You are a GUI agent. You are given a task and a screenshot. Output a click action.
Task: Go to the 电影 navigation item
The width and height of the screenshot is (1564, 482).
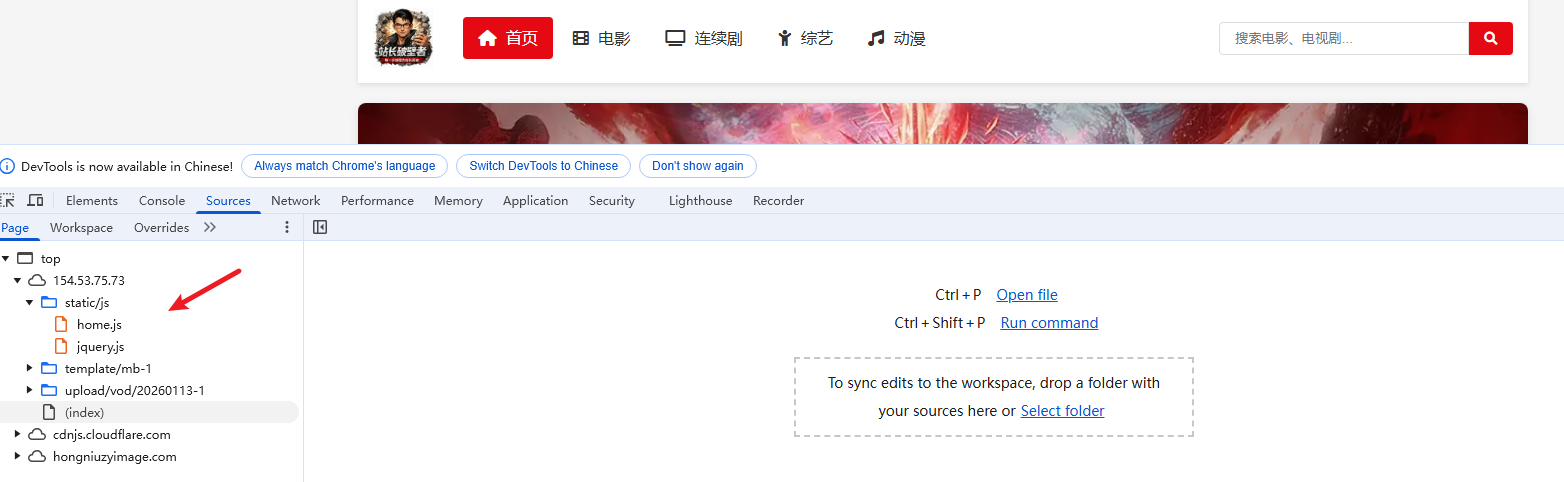coord(601,39)
